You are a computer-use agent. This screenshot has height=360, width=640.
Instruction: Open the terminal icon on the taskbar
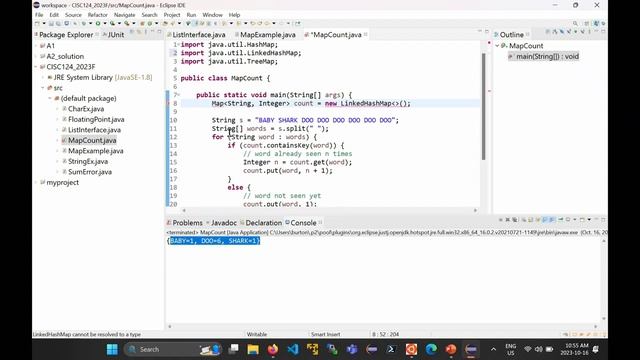click(x=391, y=349)
